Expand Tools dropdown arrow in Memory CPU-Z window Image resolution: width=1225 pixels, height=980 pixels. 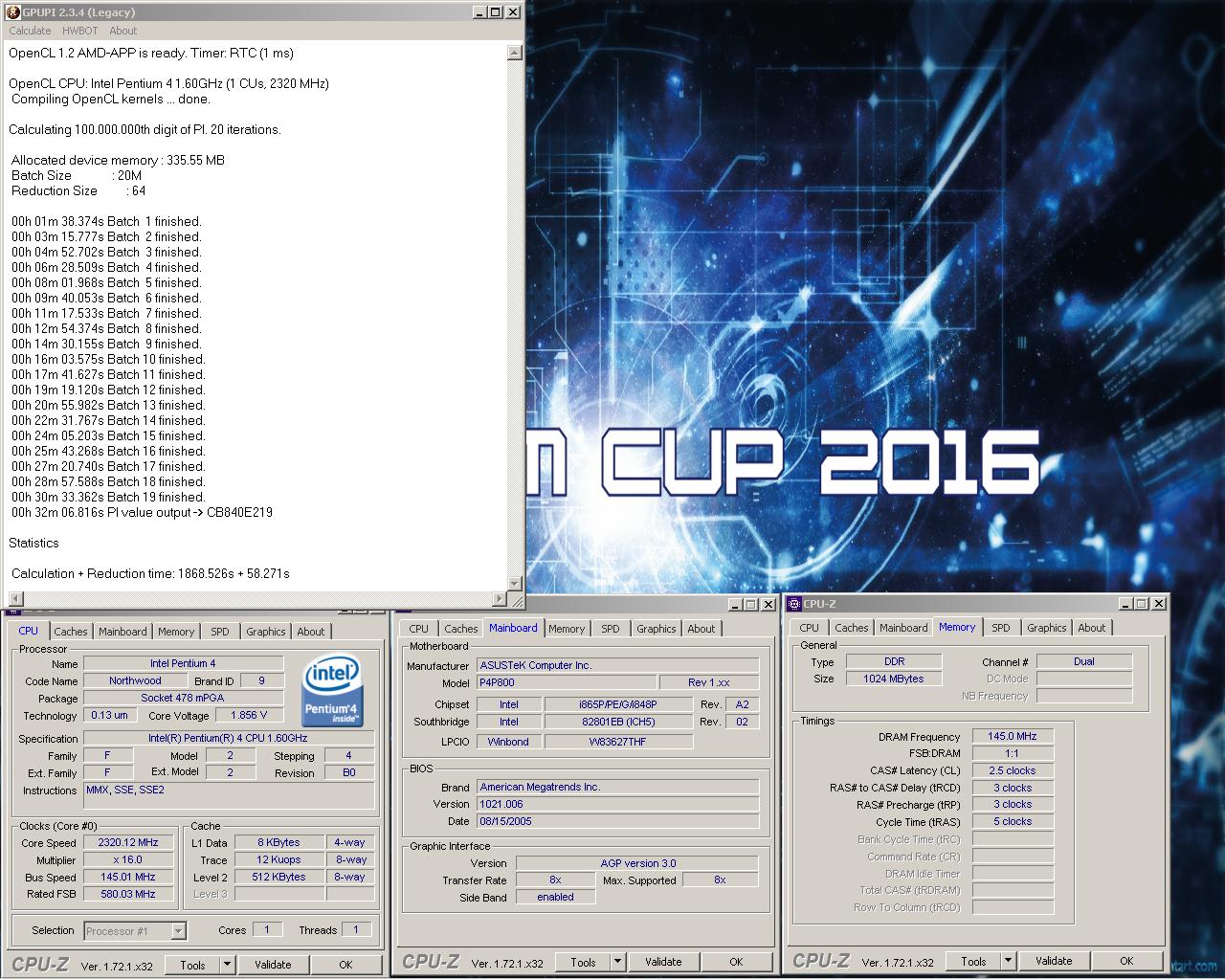point(1008,961)
